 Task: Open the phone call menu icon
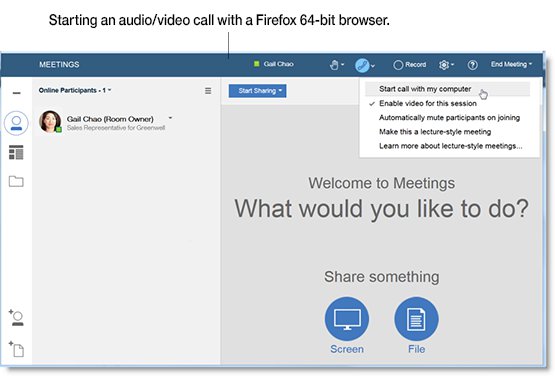click(362, 65)
